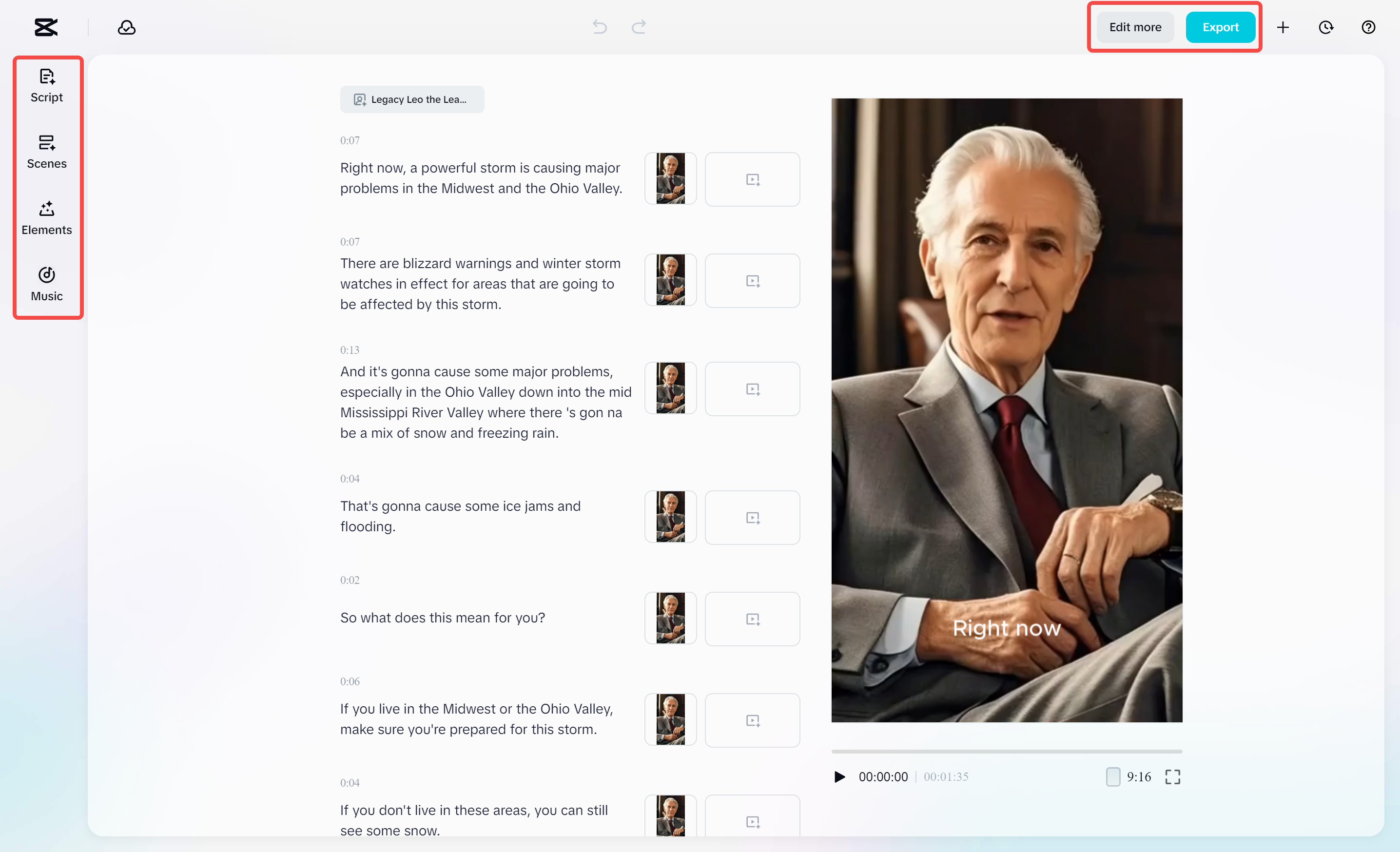Click the Edit more button
The height and width of the screenshot is (852, 1400).
coord(1135,27)
